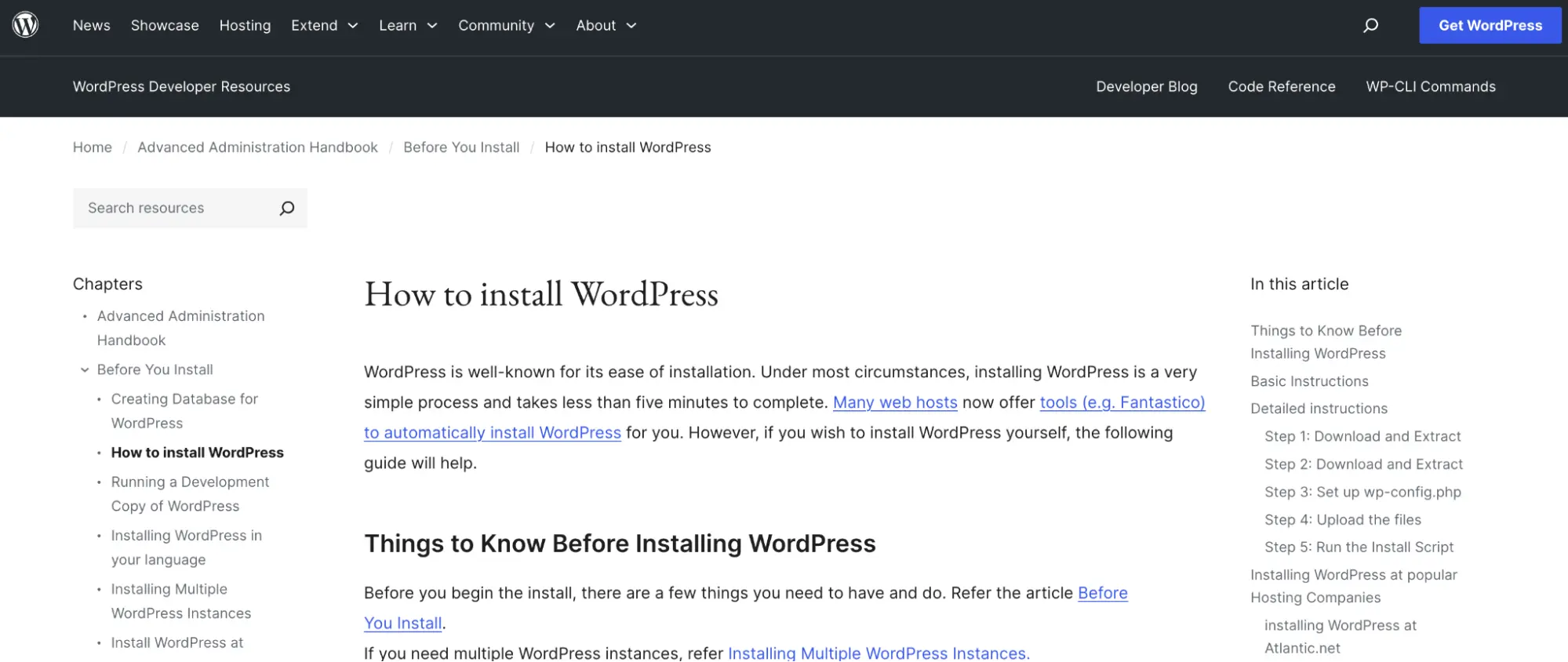Open the Community dropdown menu
1568x662 pixels.
tap(507, 25)
